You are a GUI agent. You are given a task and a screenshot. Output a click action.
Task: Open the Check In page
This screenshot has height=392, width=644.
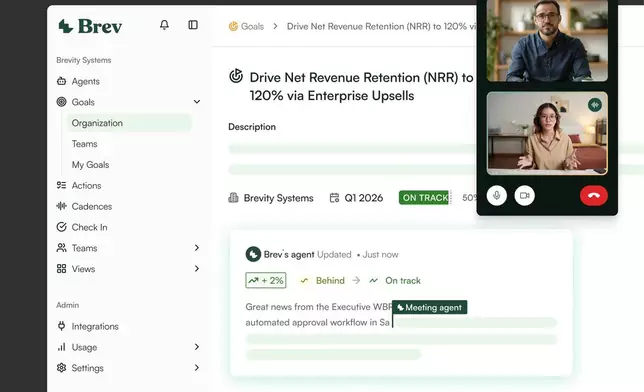coord(90,227)
